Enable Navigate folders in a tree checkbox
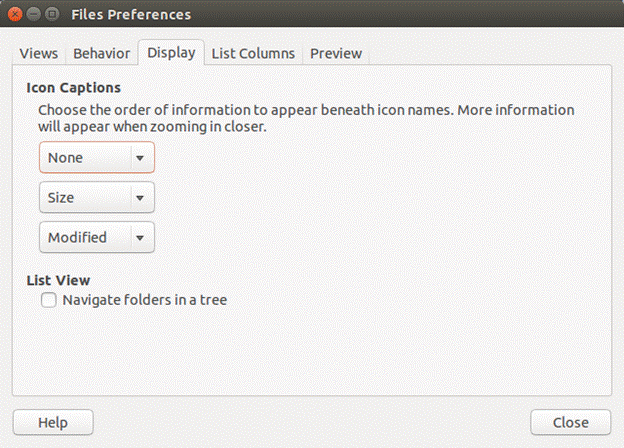 point(48,299)
